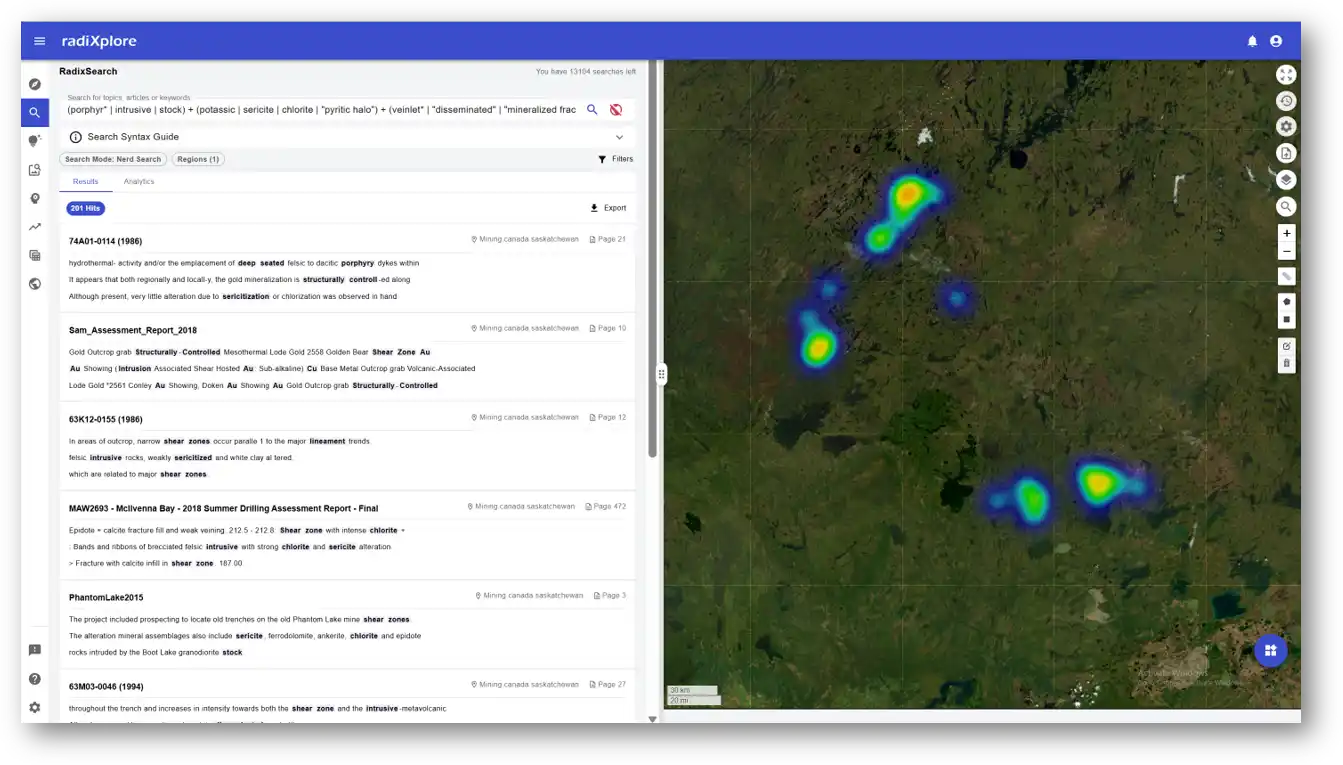Expand the Search Syntax Guide chevron

click(619, 137)
